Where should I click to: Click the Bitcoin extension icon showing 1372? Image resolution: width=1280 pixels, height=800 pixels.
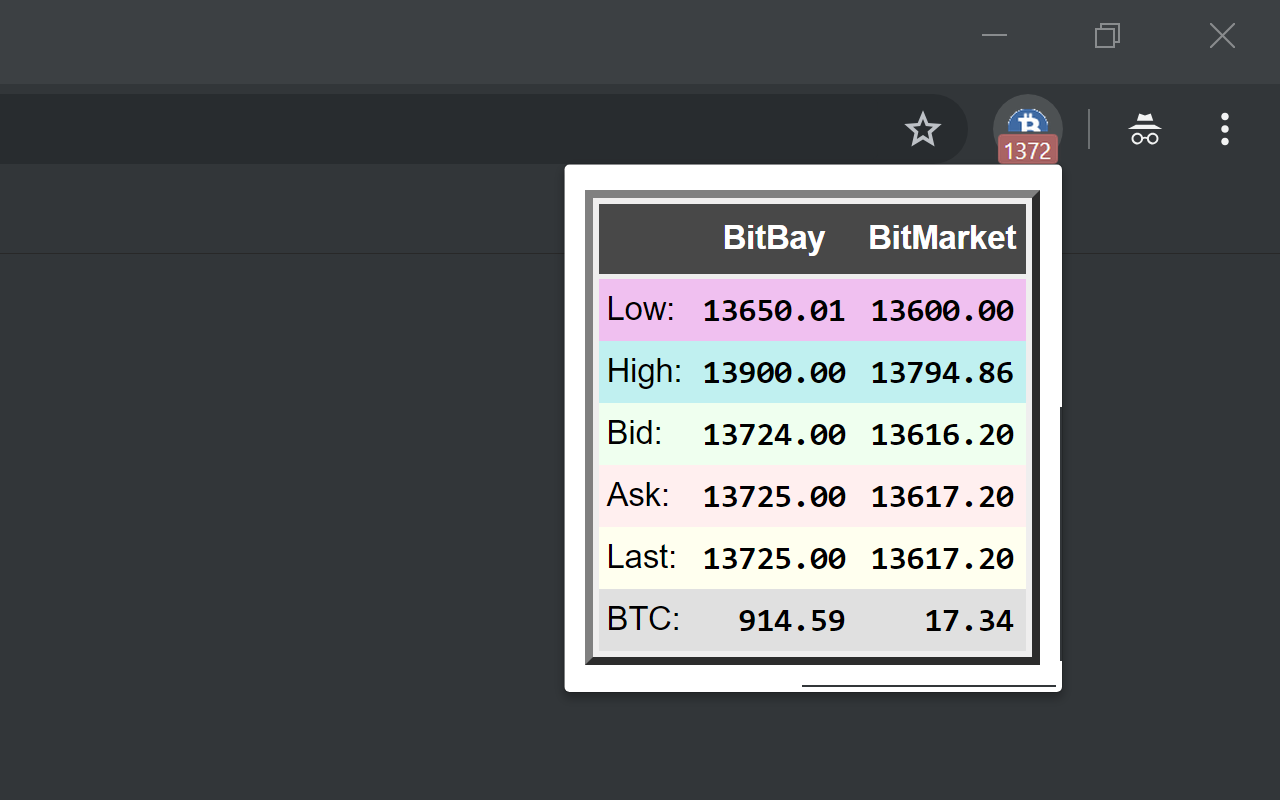(x=1028, y=129)
